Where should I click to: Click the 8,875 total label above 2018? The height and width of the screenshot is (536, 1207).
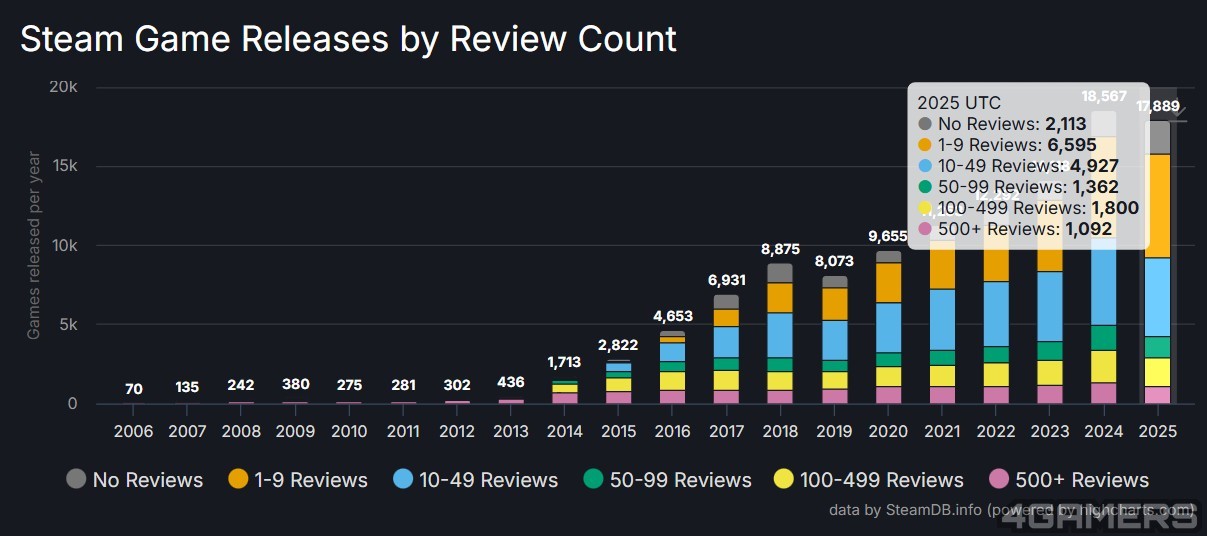click(780, 249)
